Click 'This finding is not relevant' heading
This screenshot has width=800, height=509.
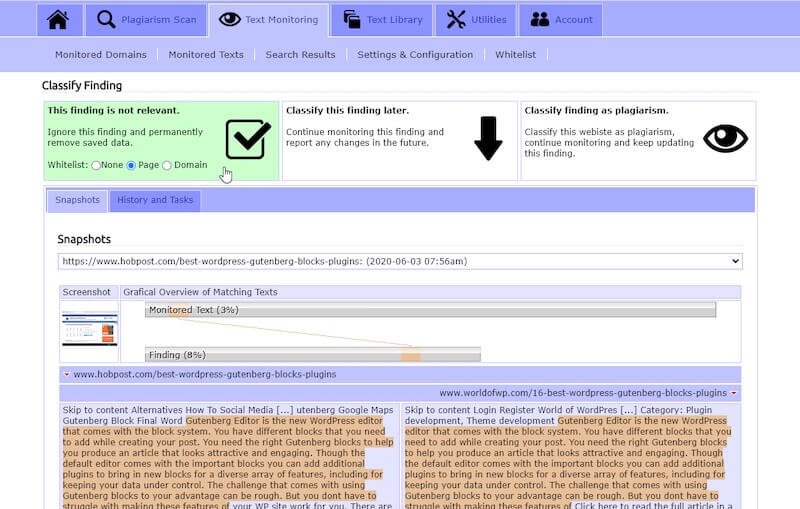pos(113,110)
